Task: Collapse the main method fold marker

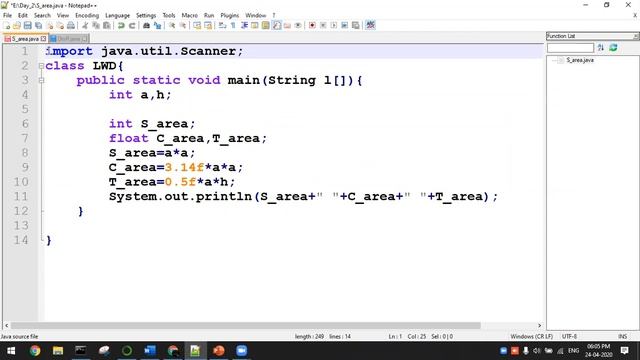Action: point(41,80)
